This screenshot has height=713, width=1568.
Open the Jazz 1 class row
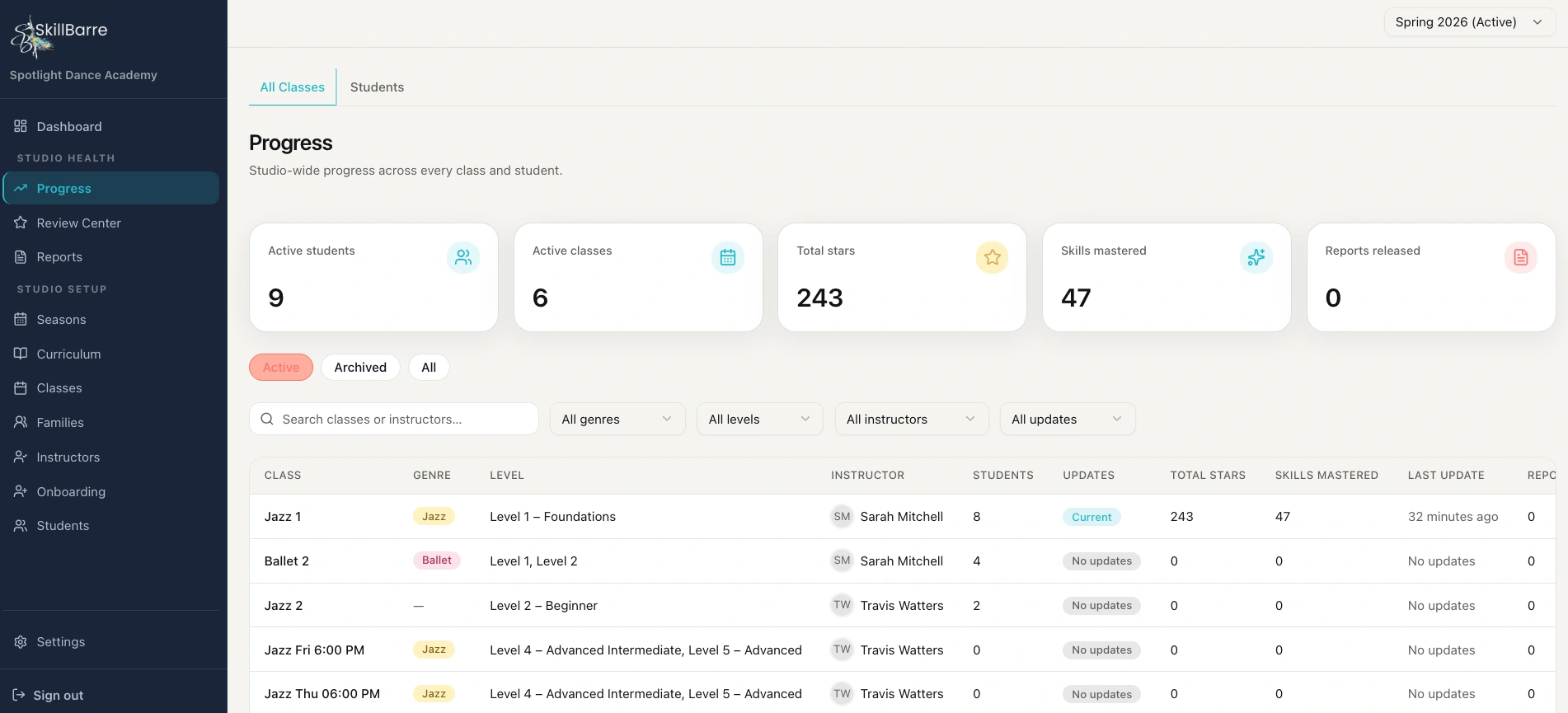pyautogui.click(x=903, y=517)
